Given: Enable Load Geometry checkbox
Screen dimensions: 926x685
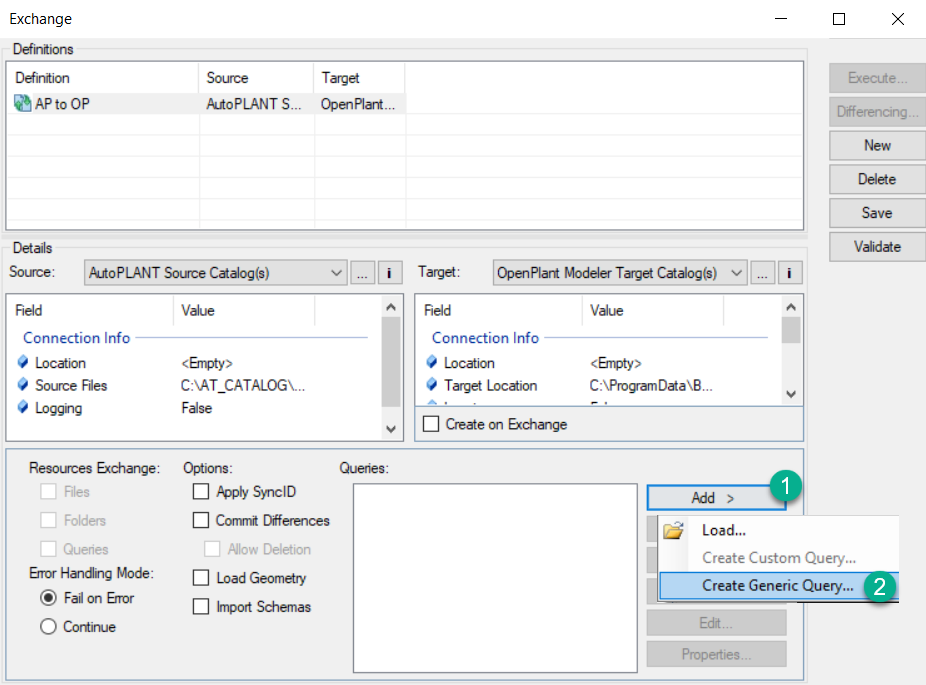Looking at the screenshot, I should click(x=201, y=578).
